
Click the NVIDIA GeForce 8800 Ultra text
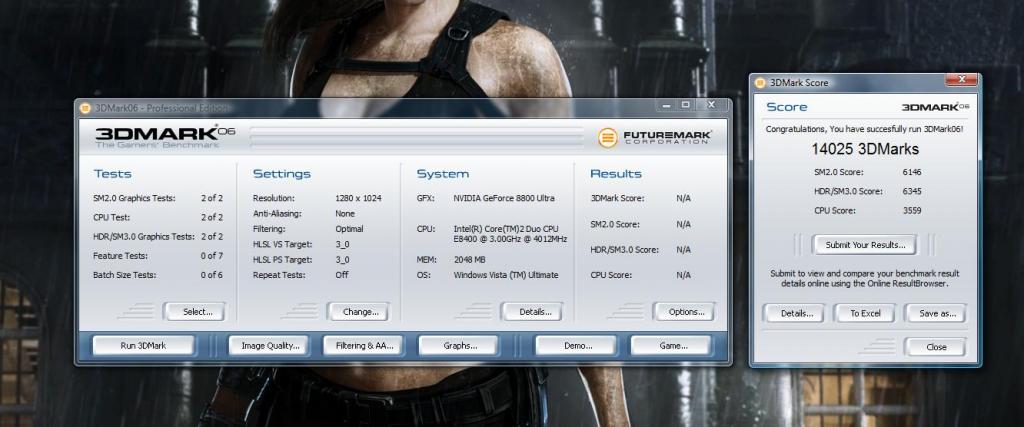pos(504,198)
